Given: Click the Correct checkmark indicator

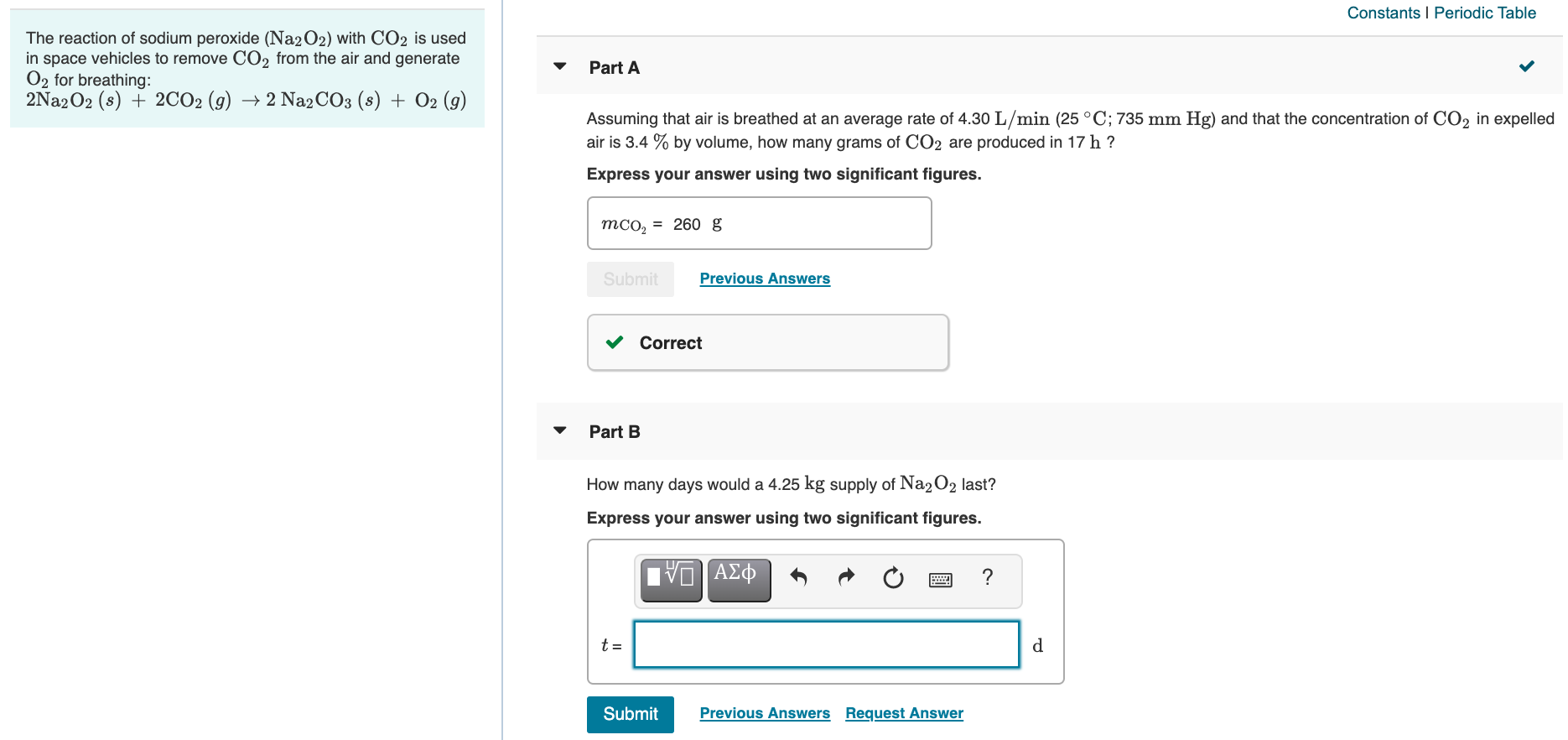Looking at the screenshot, I should (x=614, y=342).
